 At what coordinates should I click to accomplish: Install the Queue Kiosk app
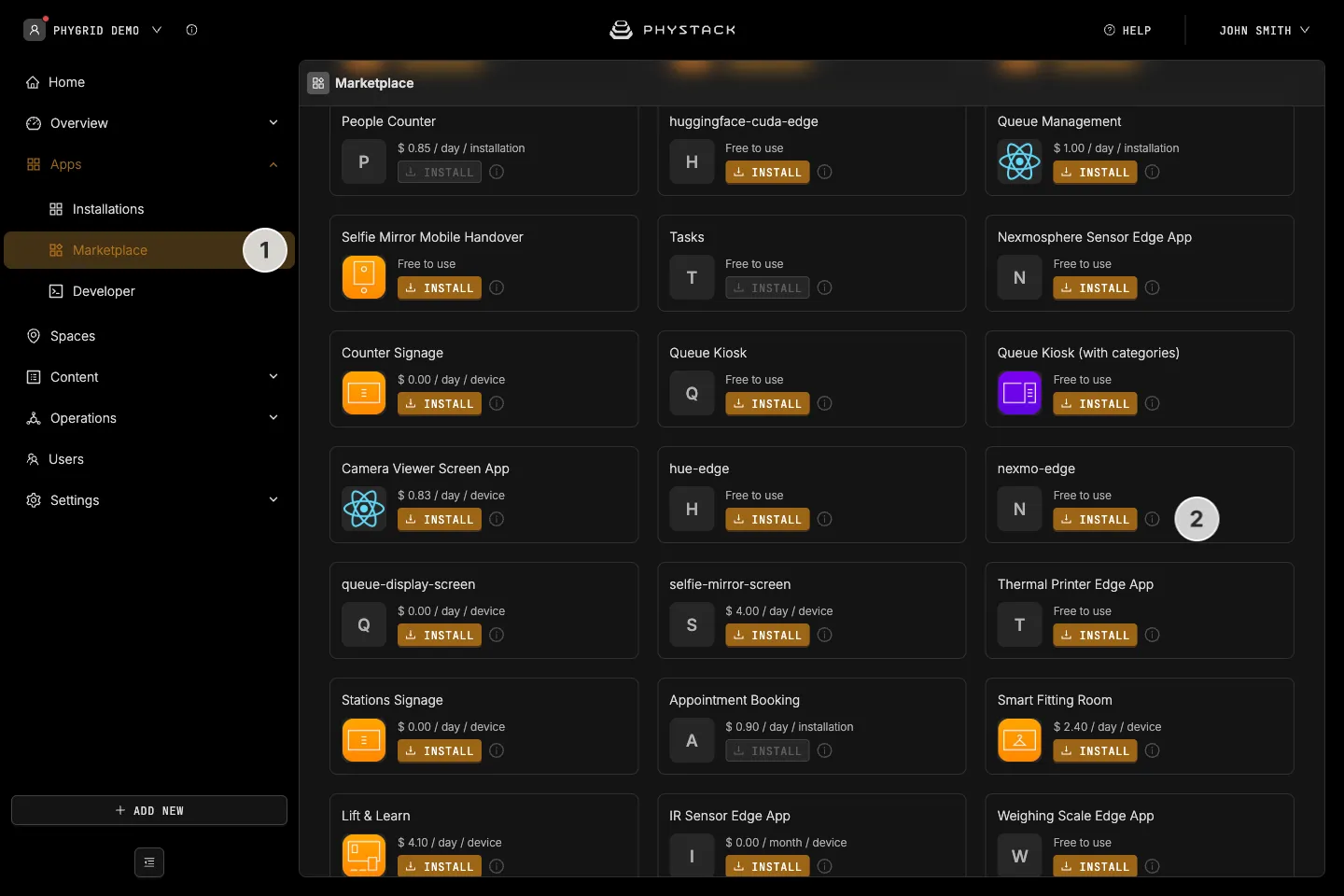click(x=767, y=403)
